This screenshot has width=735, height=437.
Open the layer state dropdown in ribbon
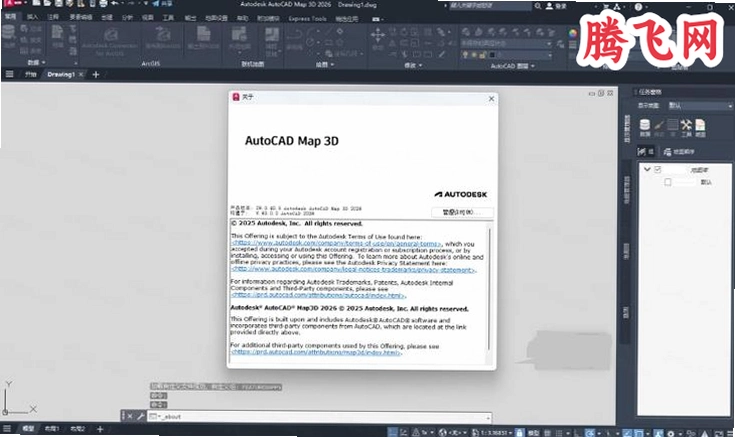(506, 43)
